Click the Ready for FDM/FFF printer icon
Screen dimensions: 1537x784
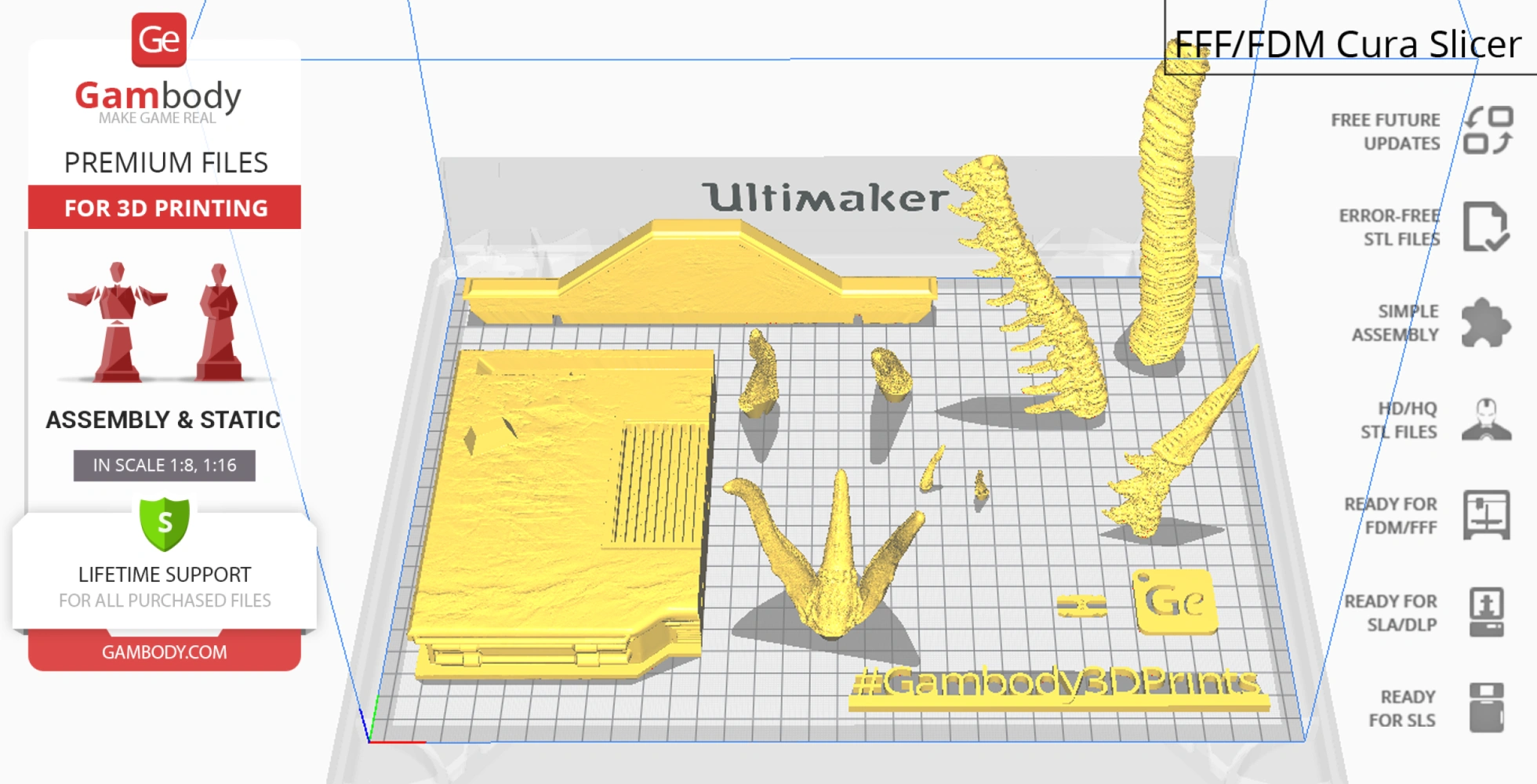click(1486, 515)
